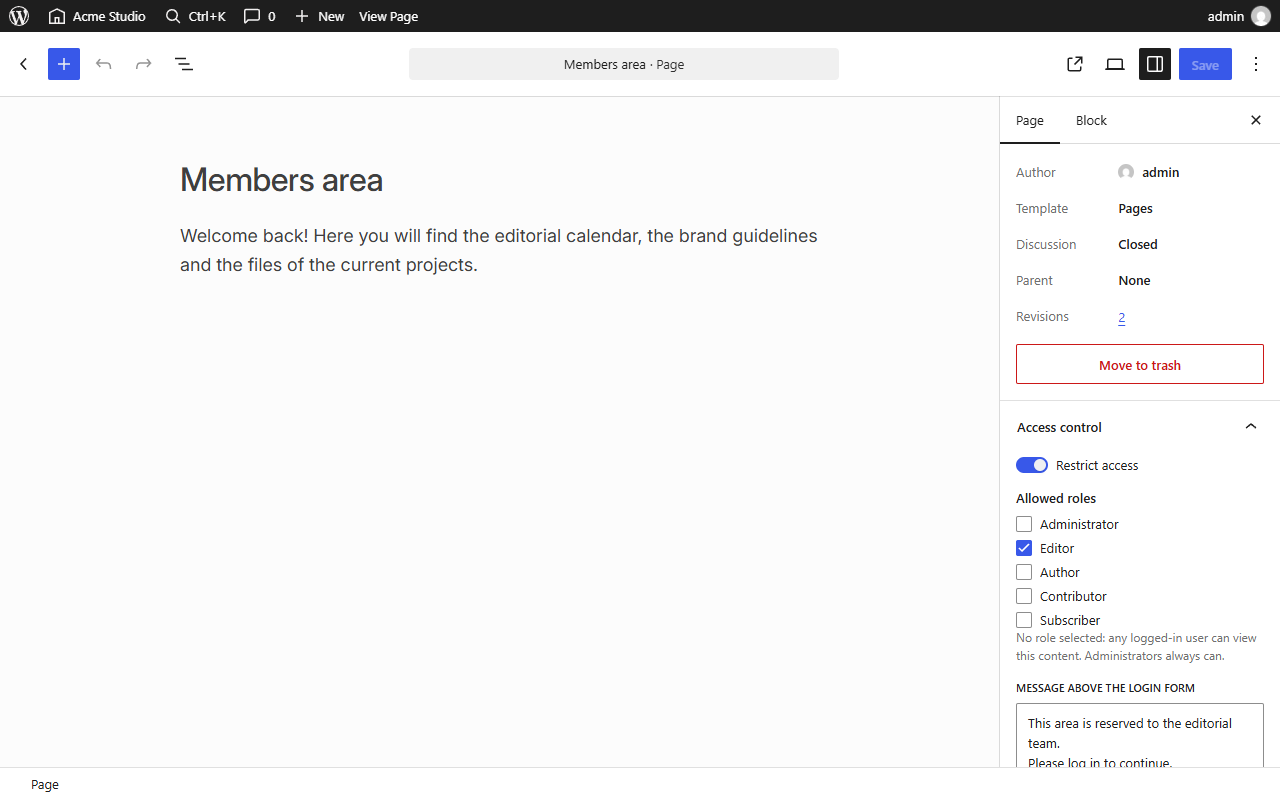
Task: Open the comments bubble showing 0
Action: coord(260,16)
